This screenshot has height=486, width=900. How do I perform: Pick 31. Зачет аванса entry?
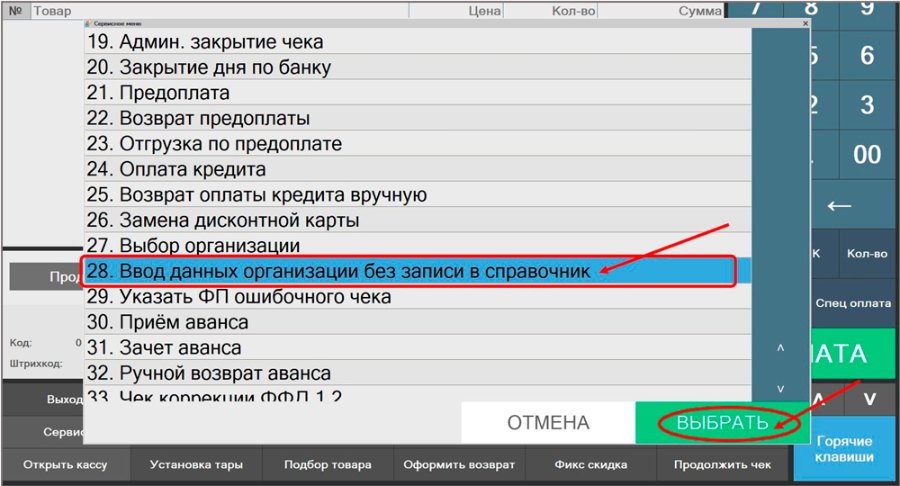[418, 348]
